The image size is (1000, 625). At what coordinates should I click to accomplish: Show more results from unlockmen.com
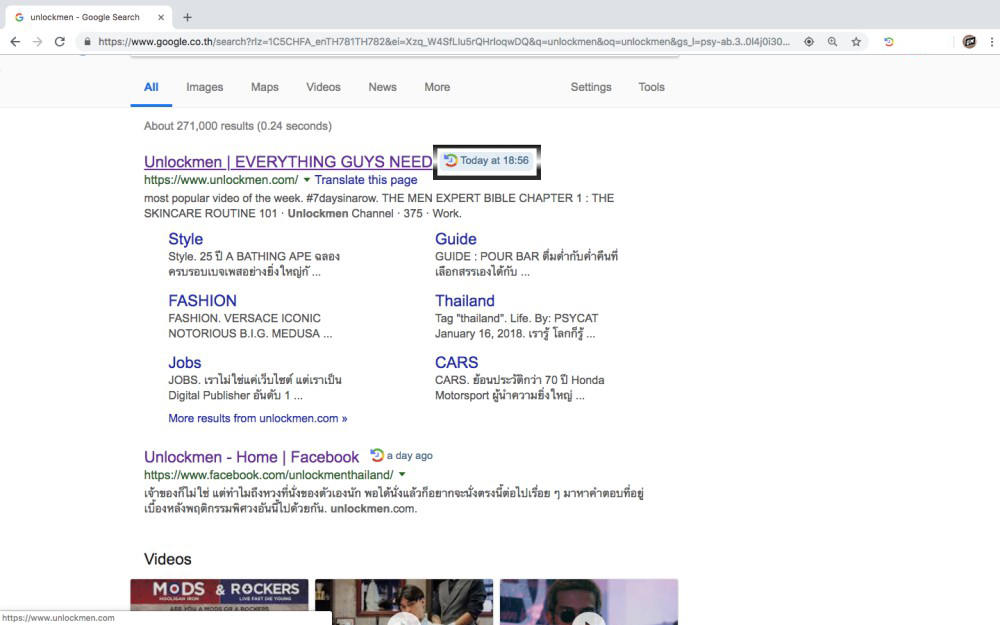pos(258,418)
